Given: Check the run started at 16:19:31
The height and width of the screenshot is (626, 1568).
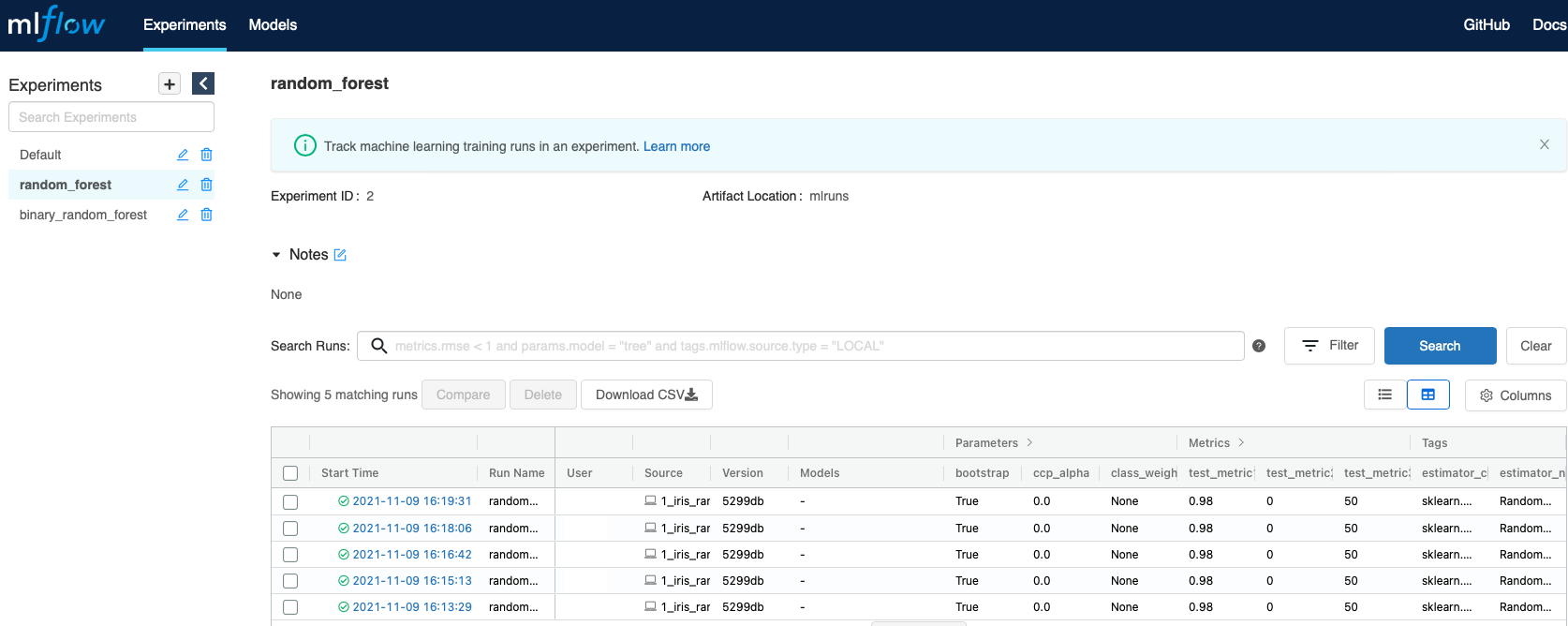Looking at the screenshot, I should (x=290, y=502).
